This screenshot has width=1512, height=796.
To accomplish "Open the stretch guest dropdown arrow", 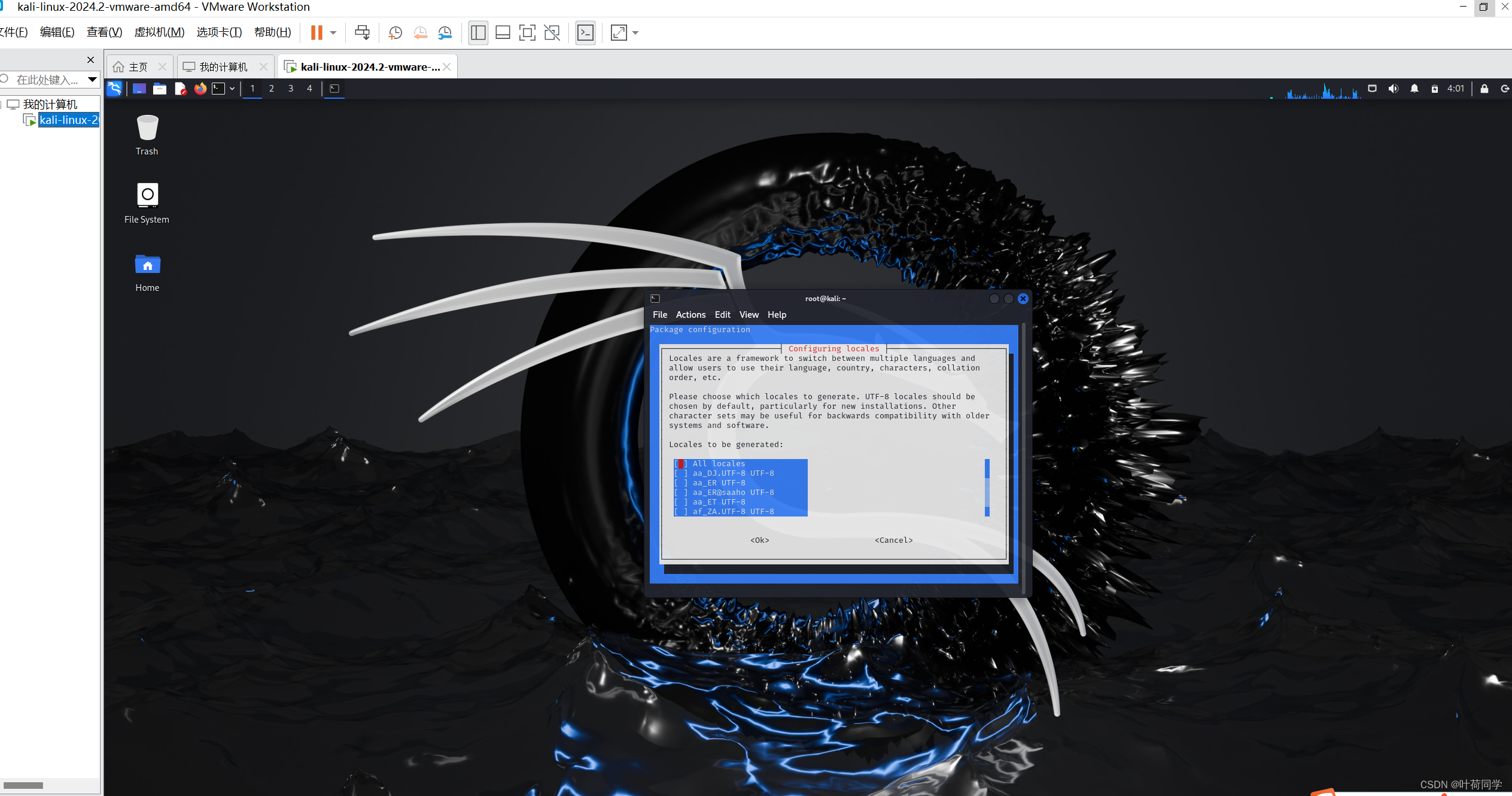I will coord(635,33).
